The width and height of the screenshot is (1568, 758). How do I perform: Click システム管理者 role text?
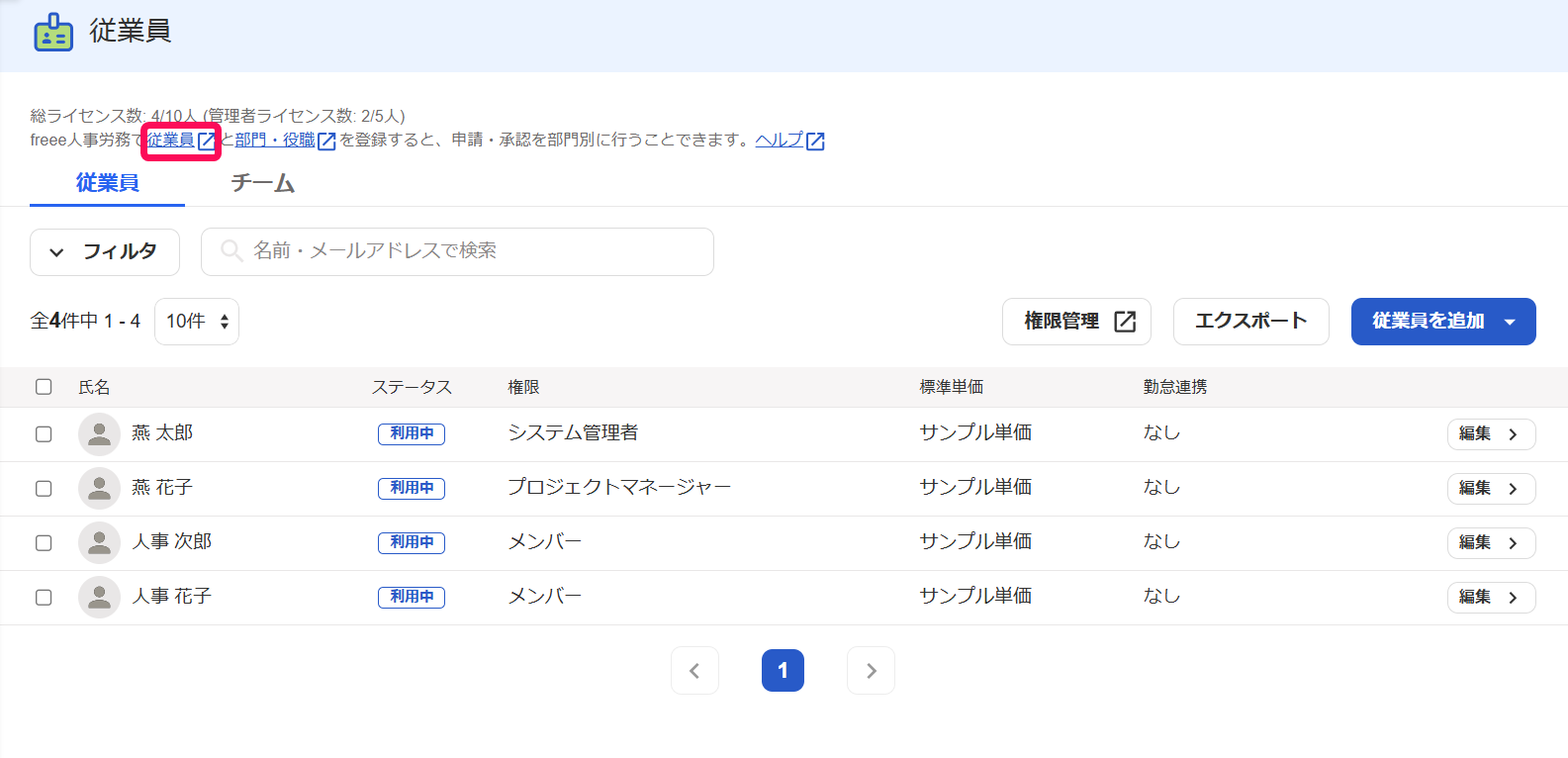(x=573, y=433)
